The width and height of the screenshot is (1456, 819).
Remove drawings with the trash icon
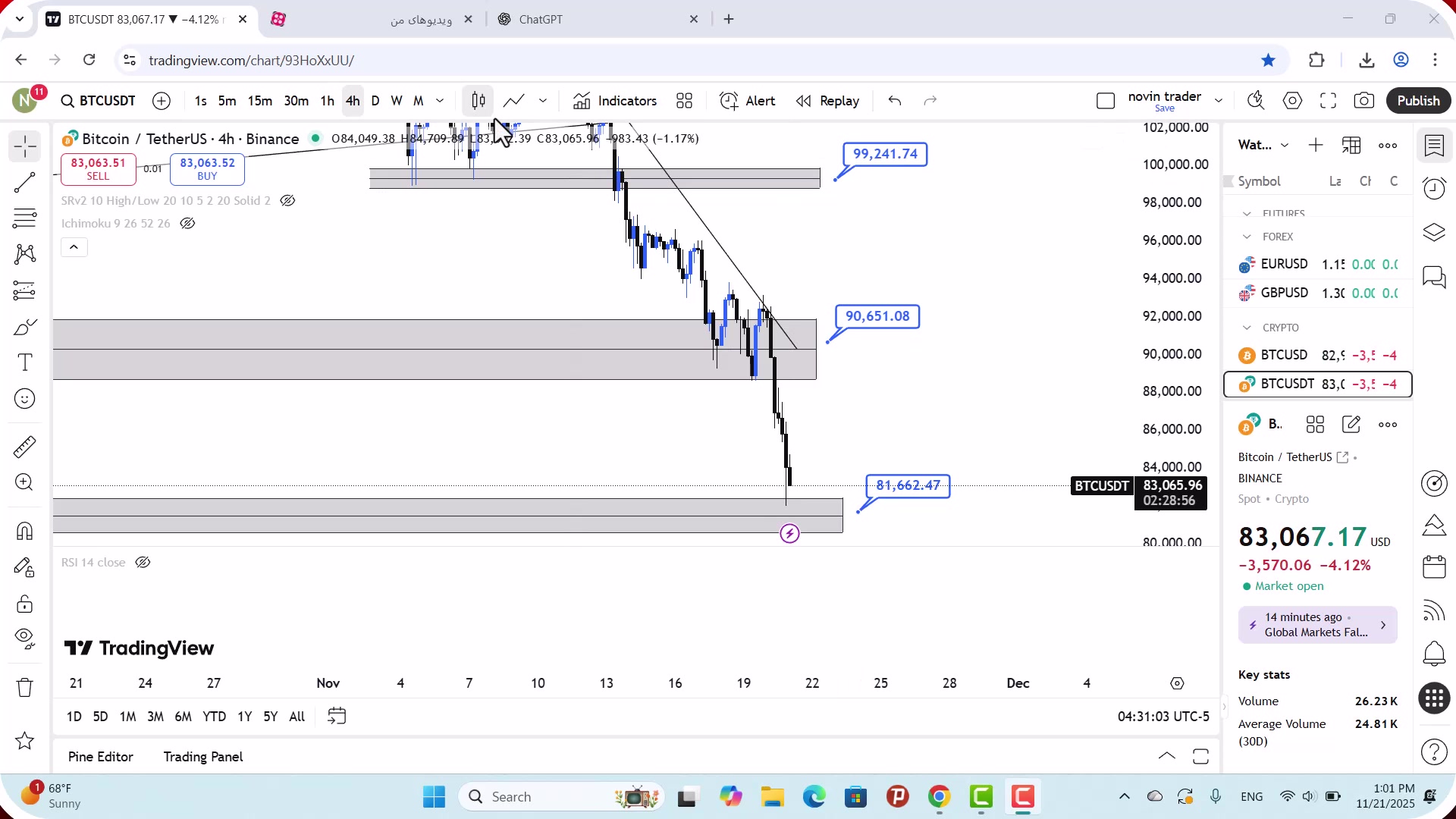click(25, 688)
